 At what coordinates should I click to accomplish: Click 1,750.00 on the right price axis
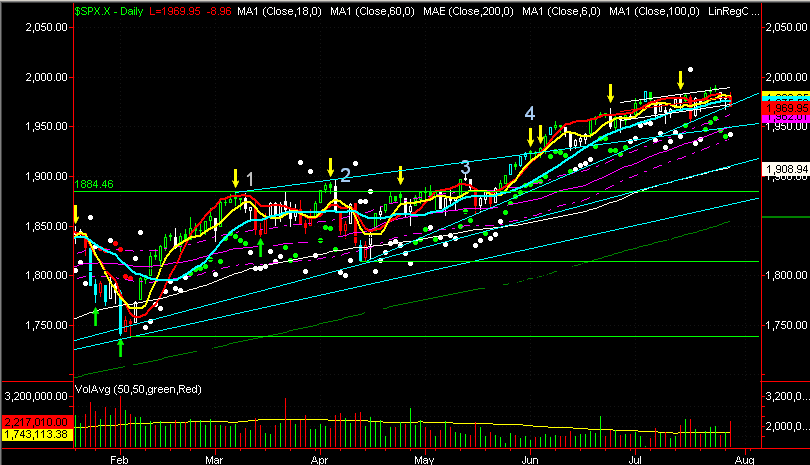point(786,325)
